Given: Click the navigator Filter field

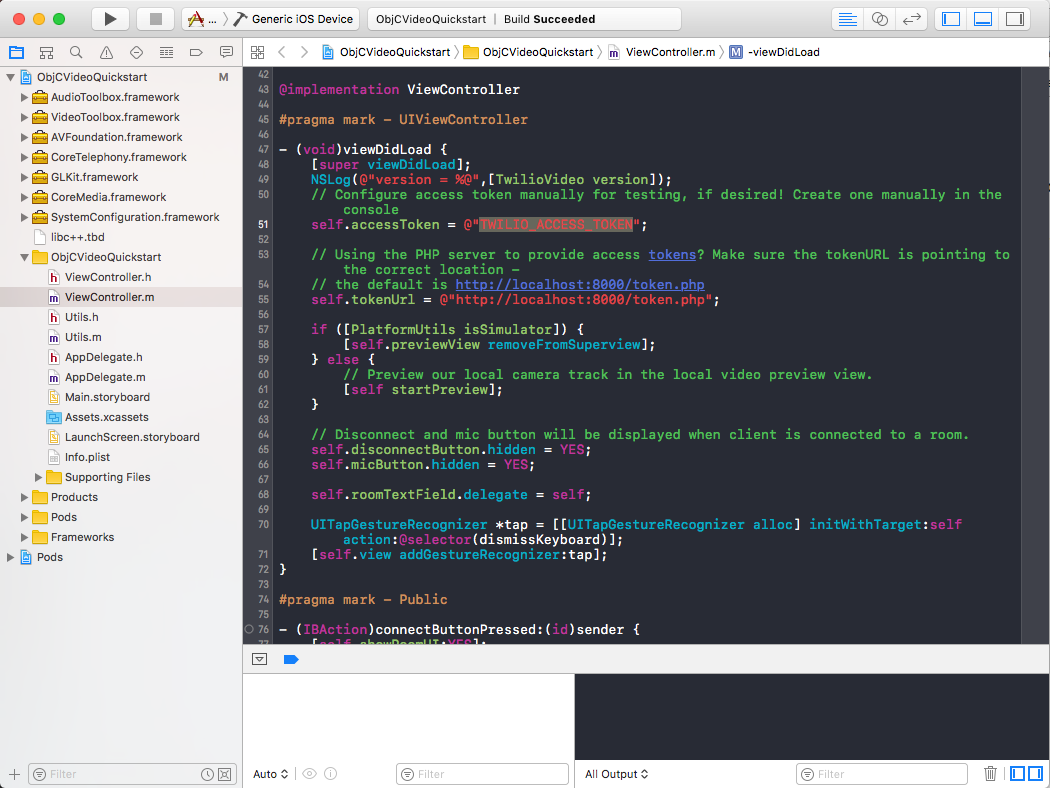Looking at the screenshot, I should click(x=117, y=774).
